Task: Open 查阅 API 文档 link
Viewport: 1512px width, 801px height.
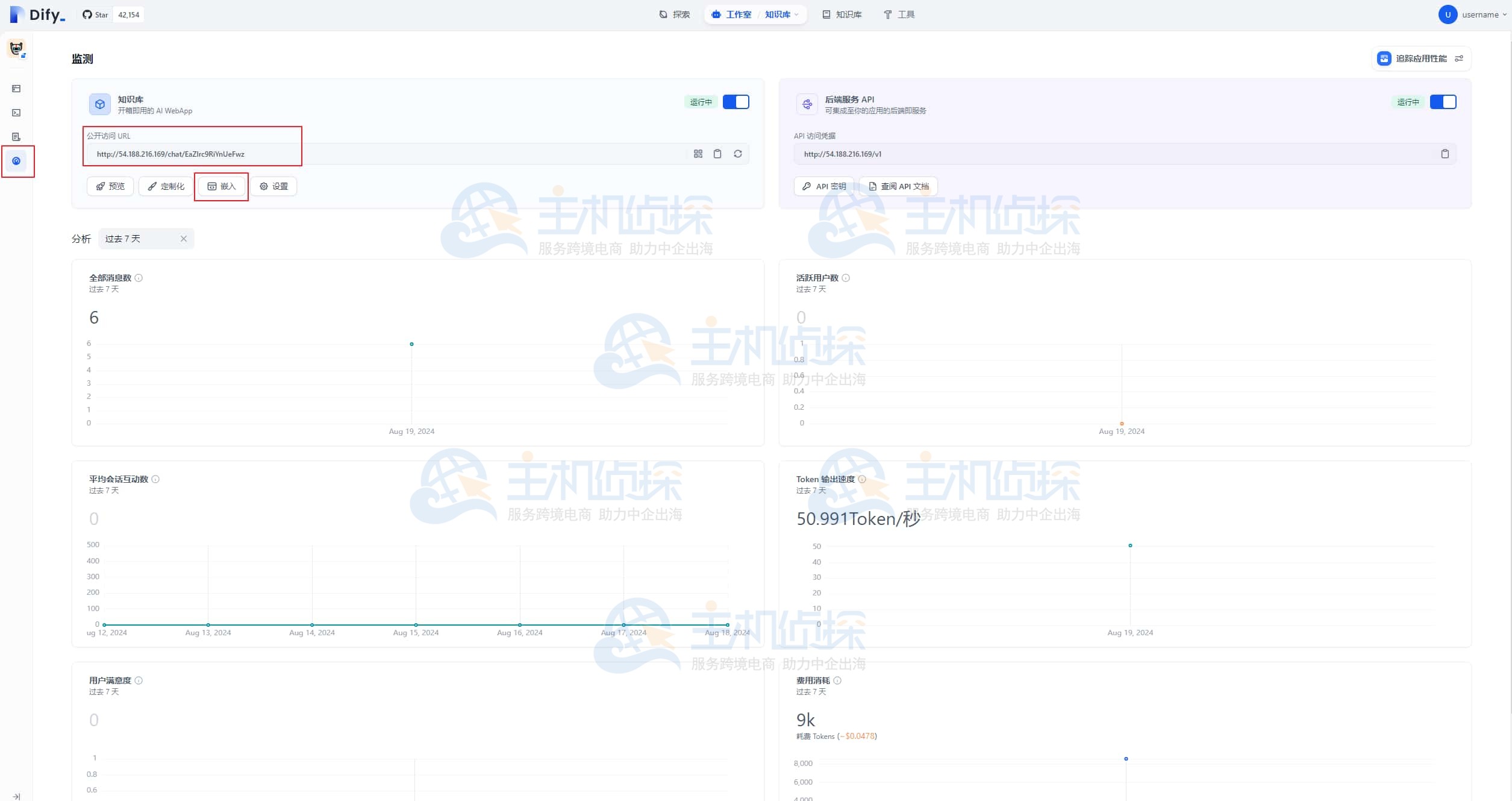Action: [898, 186]
